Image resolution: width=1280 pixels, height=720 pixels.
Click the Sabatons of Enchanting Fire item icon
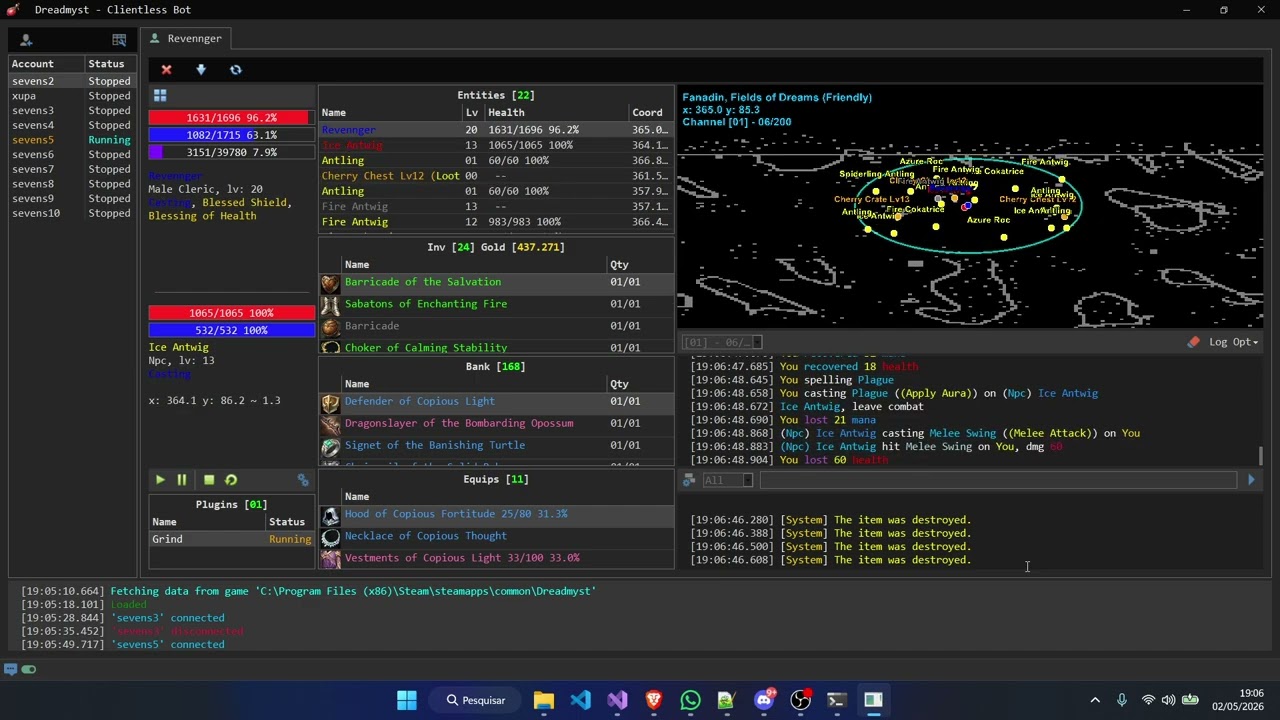click(330, 305)
